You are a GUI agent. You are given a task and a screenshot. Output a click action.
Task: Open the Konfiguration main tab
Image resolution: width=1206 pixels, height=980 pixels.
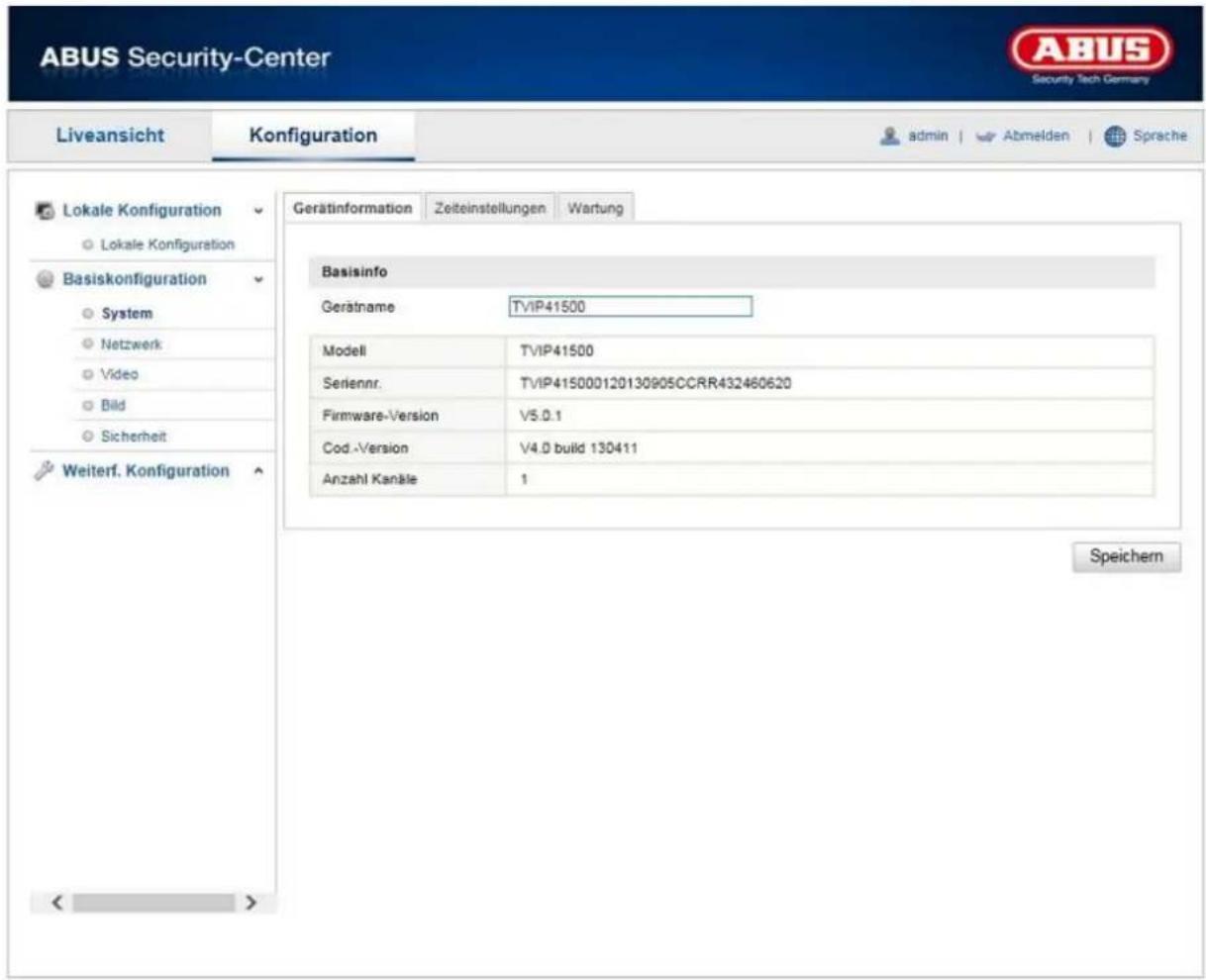coord(313,136)
